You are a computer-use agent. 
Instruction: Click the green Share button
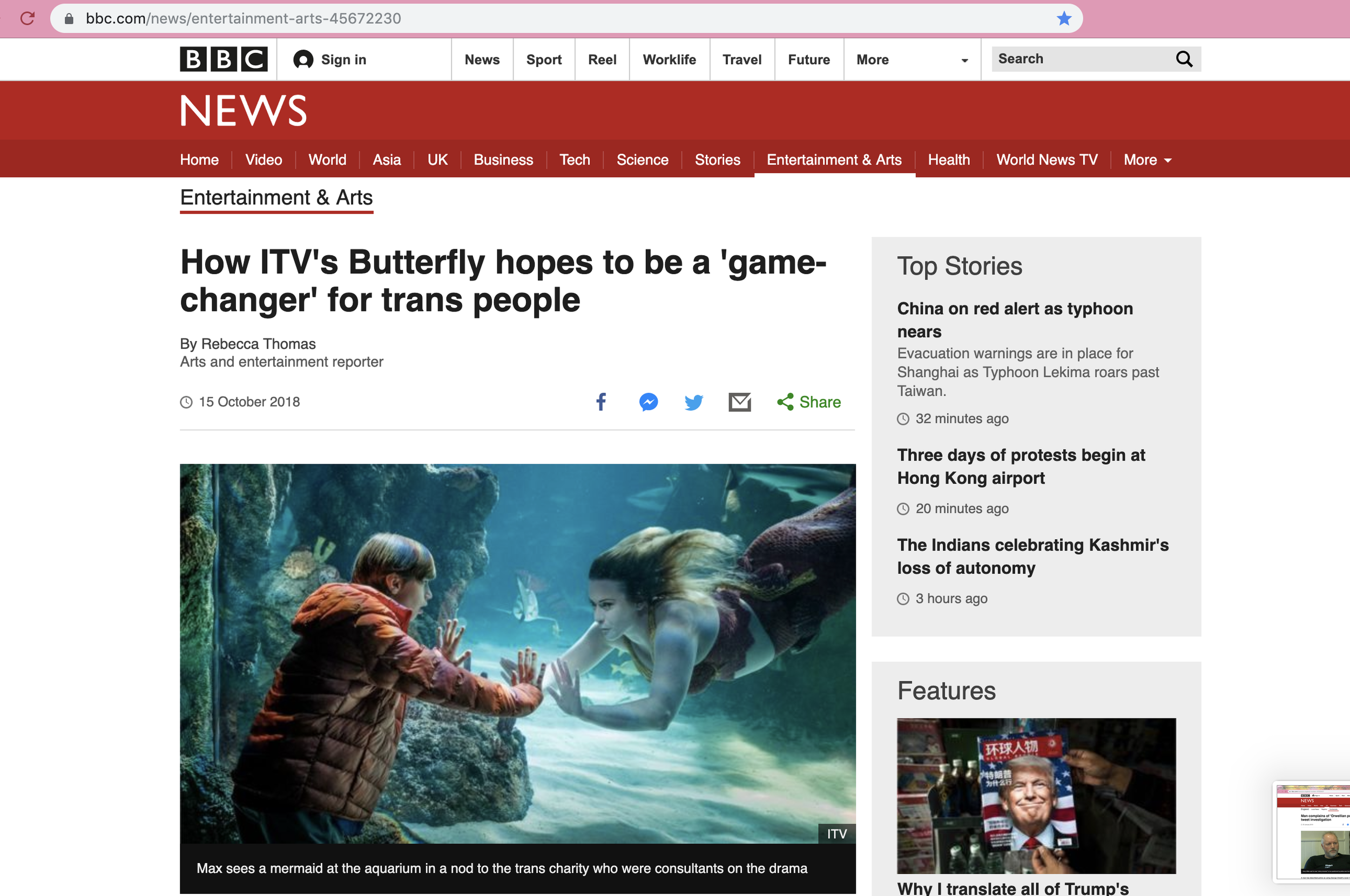click(809, 402)
